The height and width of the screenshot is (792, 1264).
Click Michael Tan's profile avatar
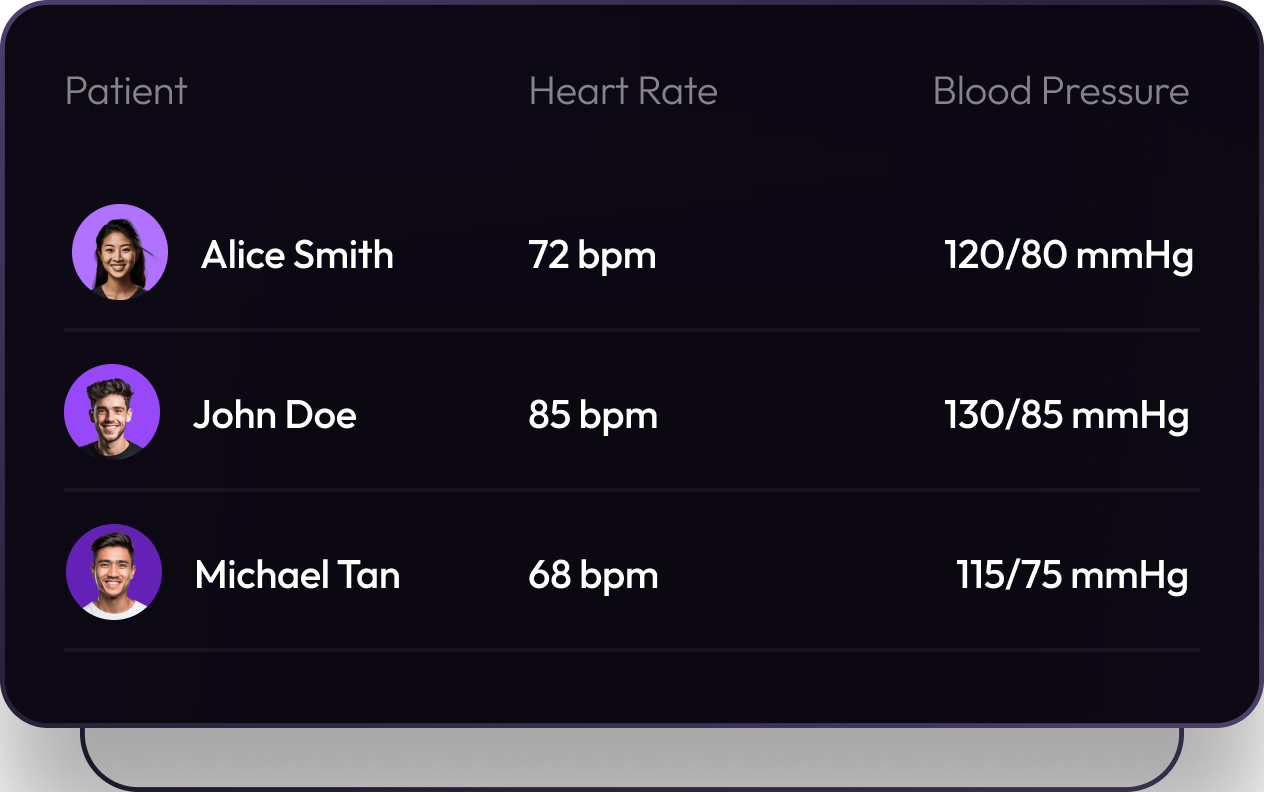(114, 572)
